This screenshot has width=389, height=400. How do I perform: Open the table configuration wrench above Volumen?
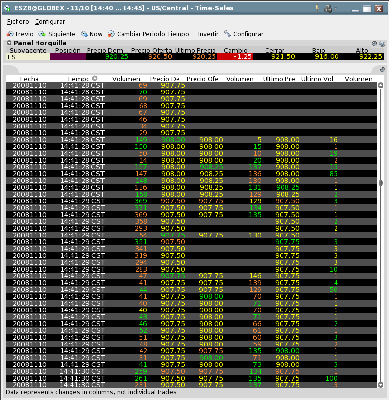[x=382, y=70]
